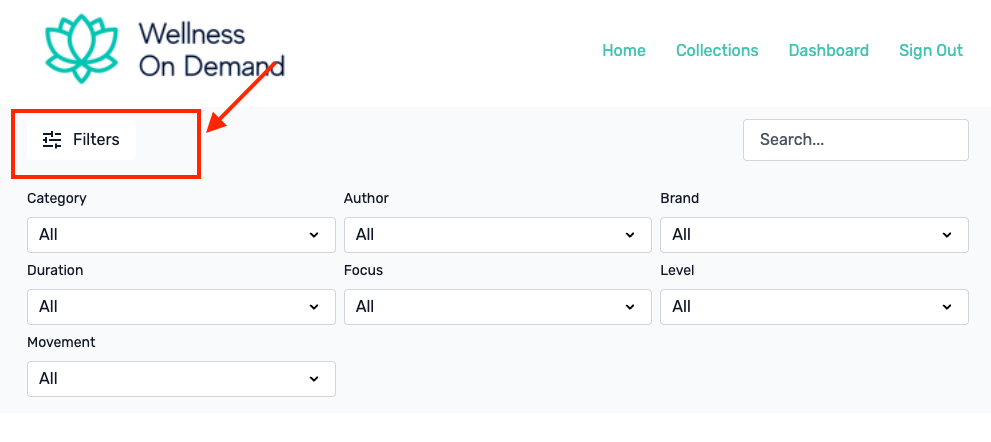Click the sliders icon beside Filters
This screenshot has height=442, width=991.
pos(52,140)
